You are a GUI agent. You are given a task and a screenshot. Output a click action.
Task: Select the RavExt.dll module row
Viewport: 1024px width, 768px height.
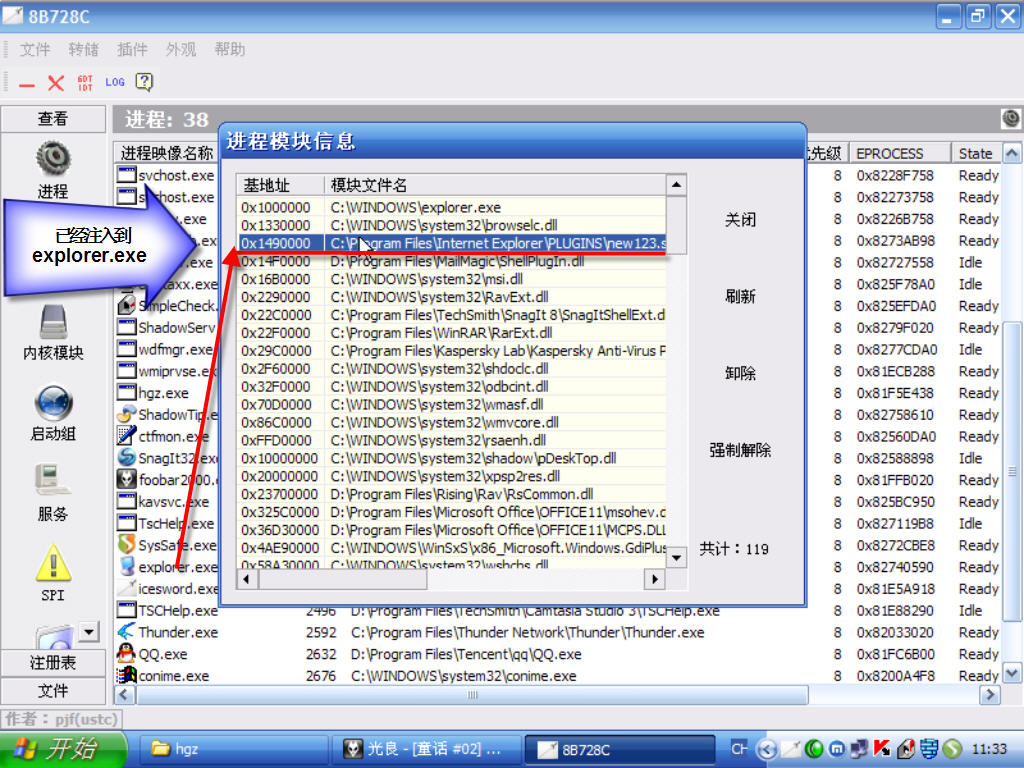(x=452, y=297)
